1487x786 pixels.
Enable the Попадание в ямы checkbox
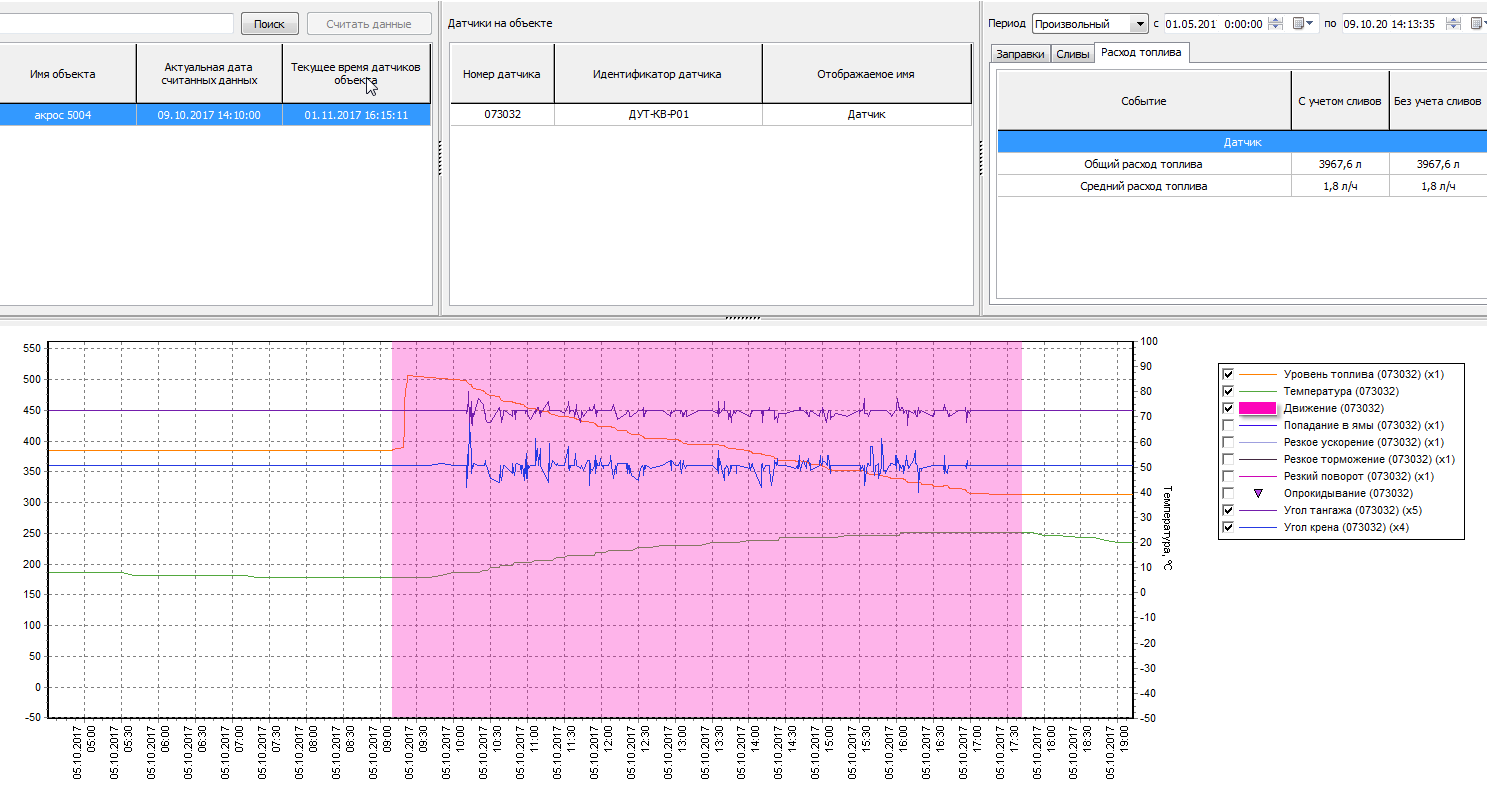tap(1228, 425)
